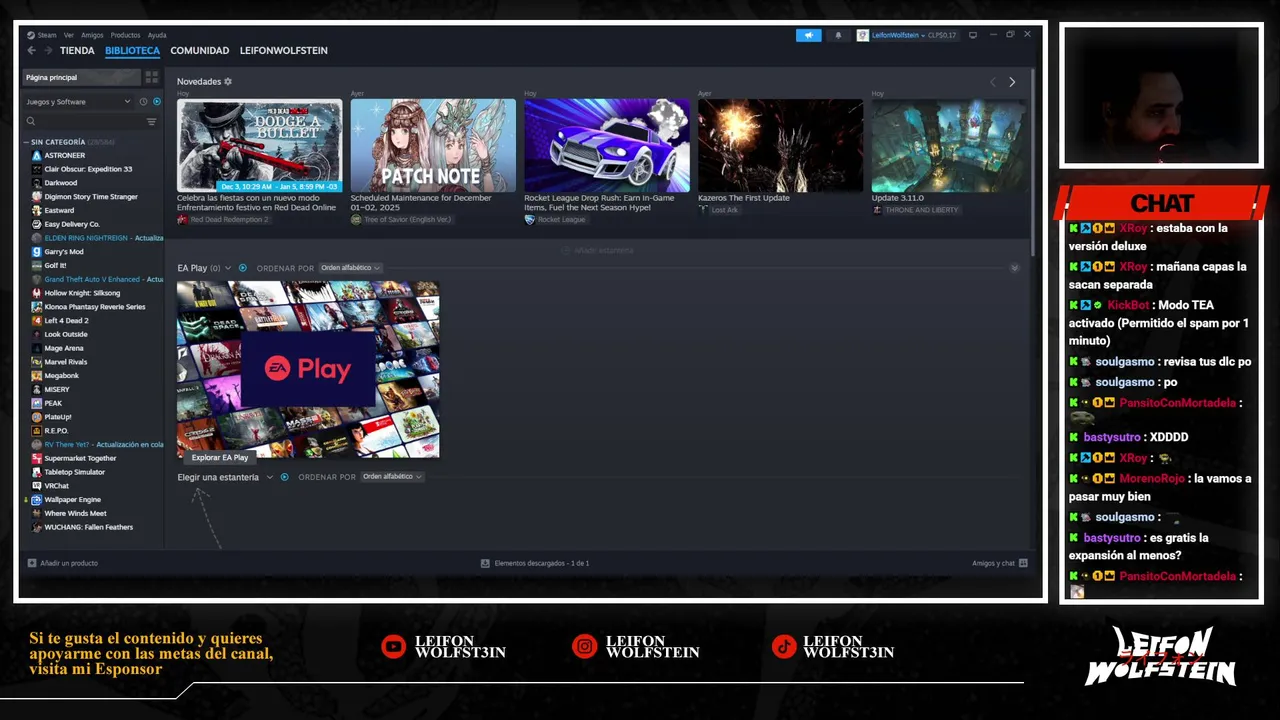Image resolution: width=1280 pixels, height=720 pixels.
Task: Select Marvel Rivals in library list
Action: (x=66, y=362)
